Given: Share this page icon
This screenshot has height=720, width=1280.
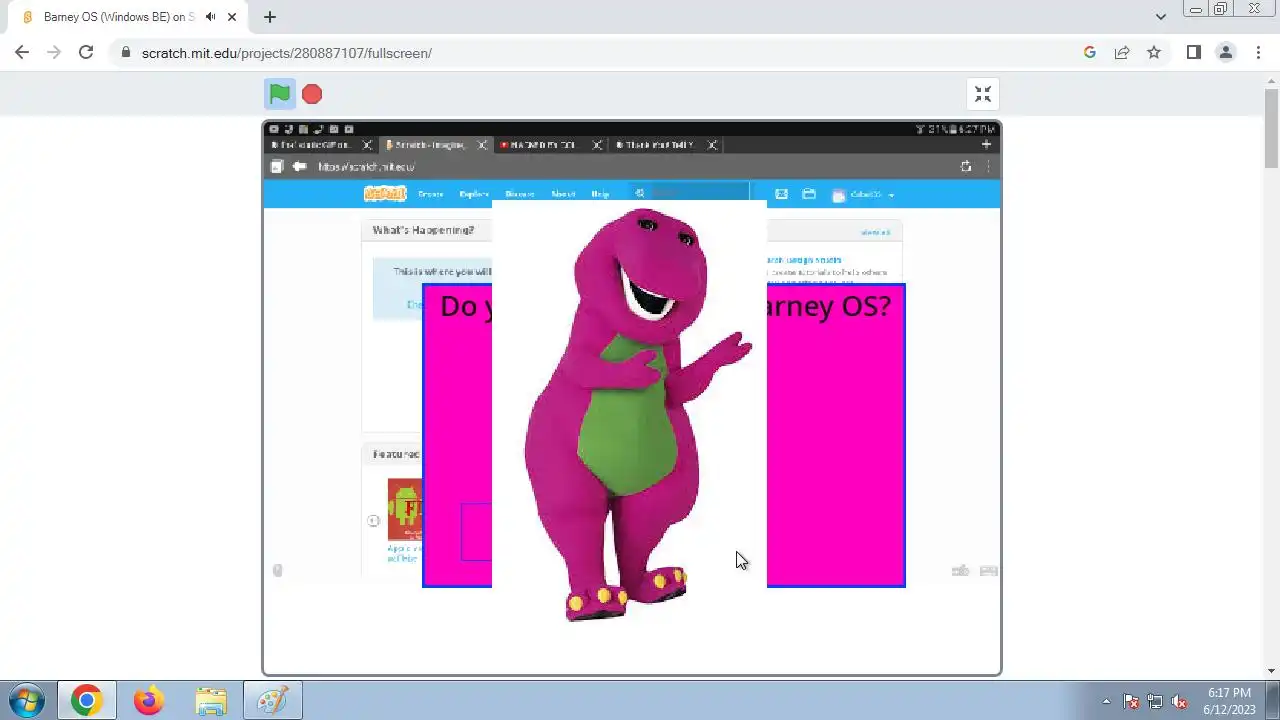Looking at the screenshot, I should [1122, 53].
